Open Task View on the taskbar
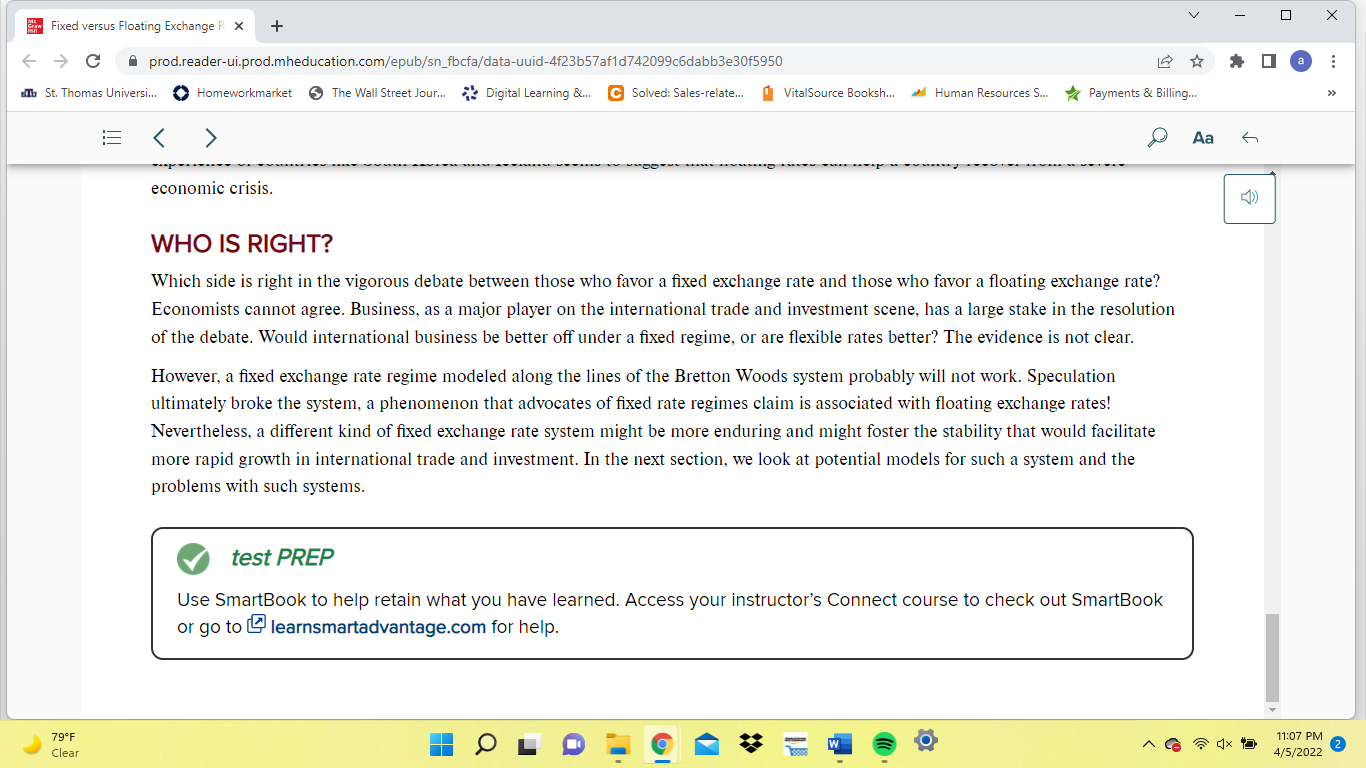Image resolution: width=1366 pixels, height=768 pixels. click(529, 744)
